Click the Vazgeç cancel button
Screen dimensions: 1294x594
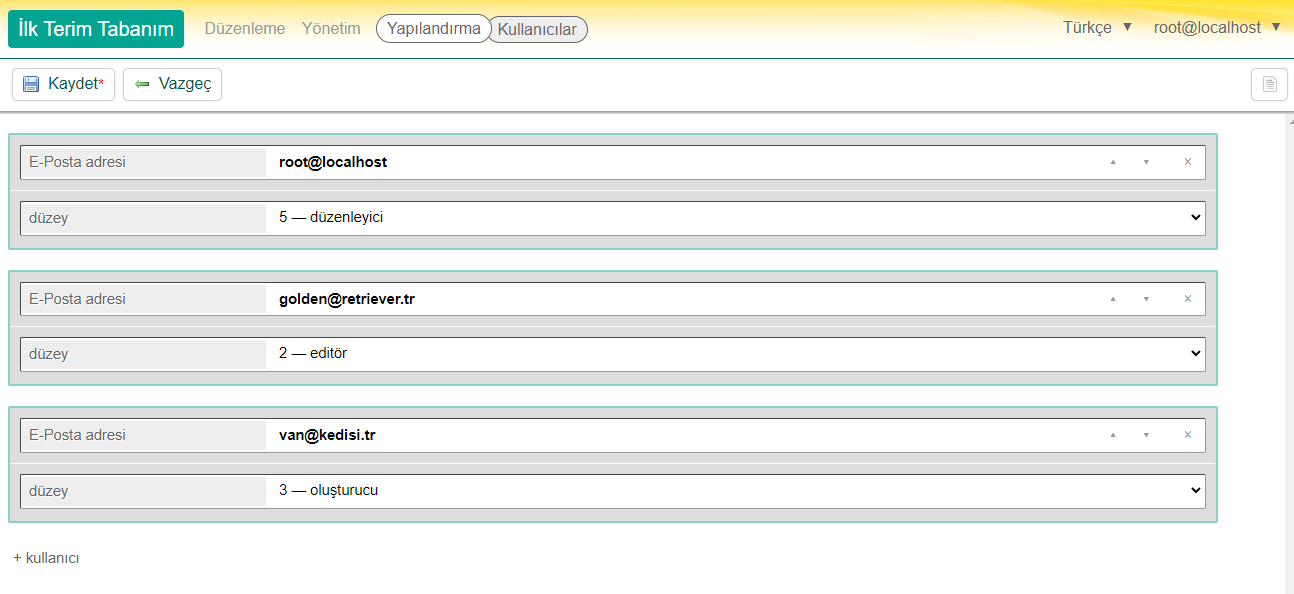click(x=172, y=84)
